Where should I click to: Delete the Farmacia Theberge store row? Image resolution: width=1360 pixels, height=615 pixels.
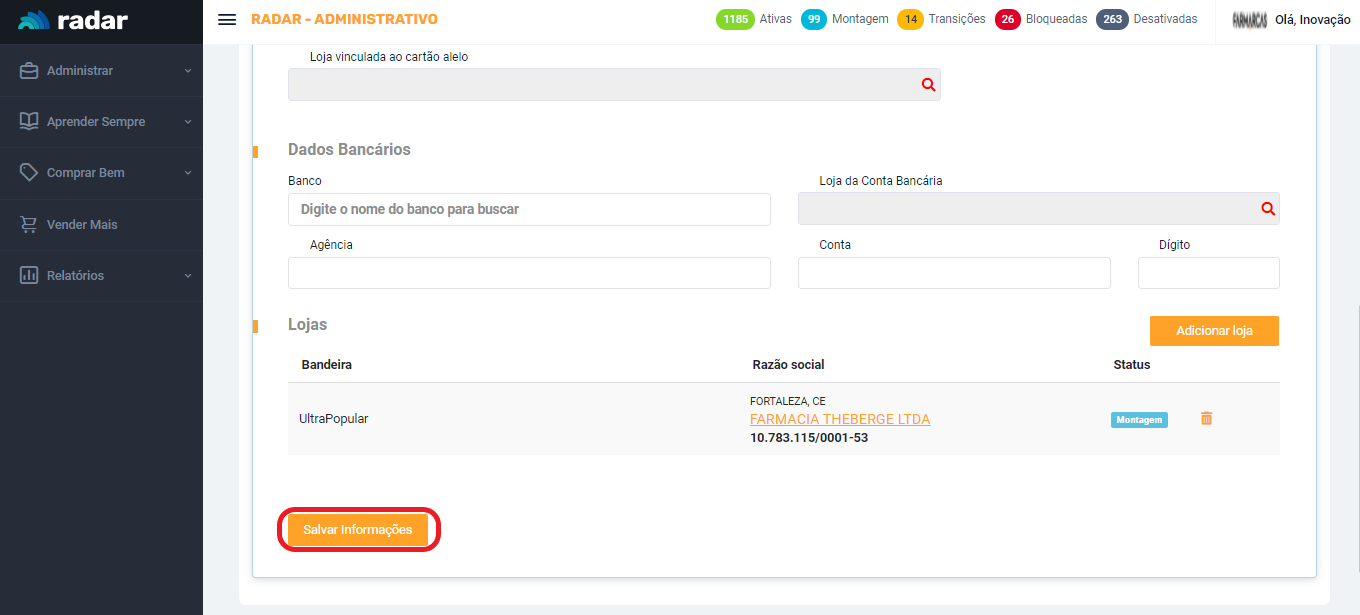tap(1206, 418)
